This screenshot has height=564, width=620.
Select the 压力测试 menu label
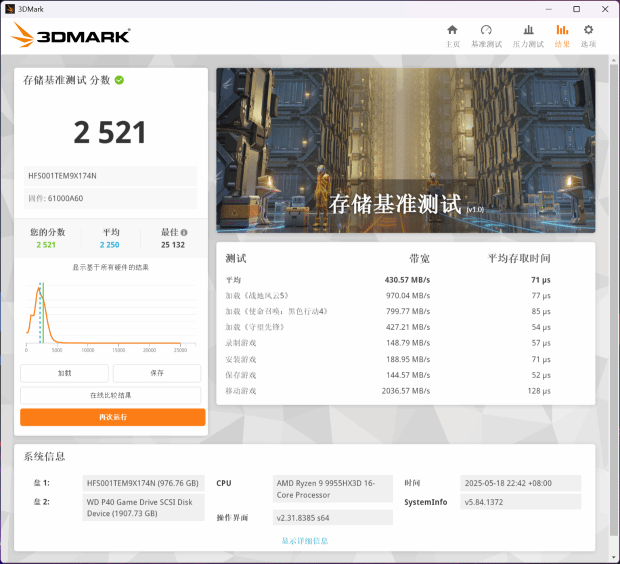528,44
